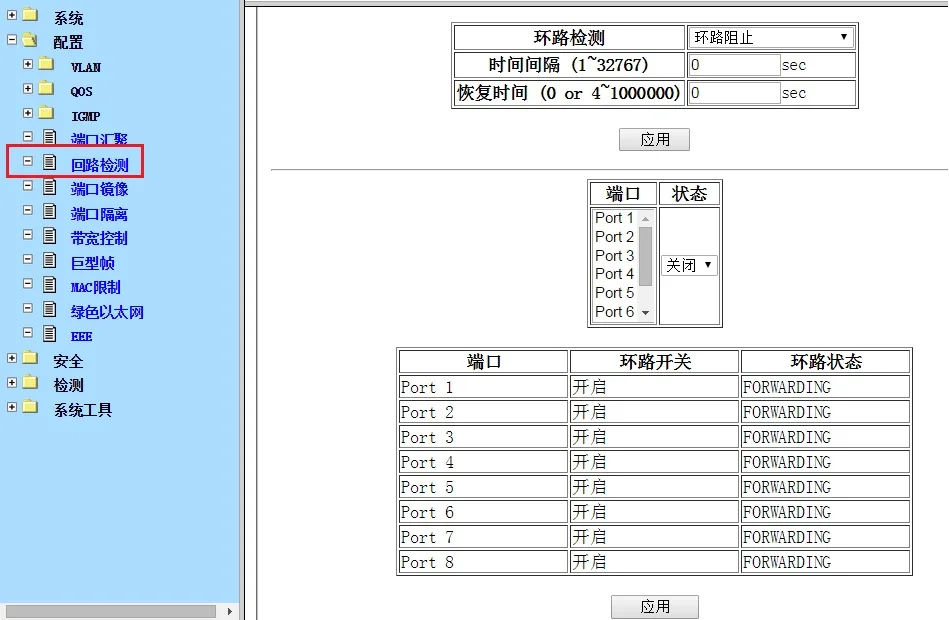This screenshot has width=949, height=620.
Task: Open the MAC限制 page
Action: (x=96, y=287)
